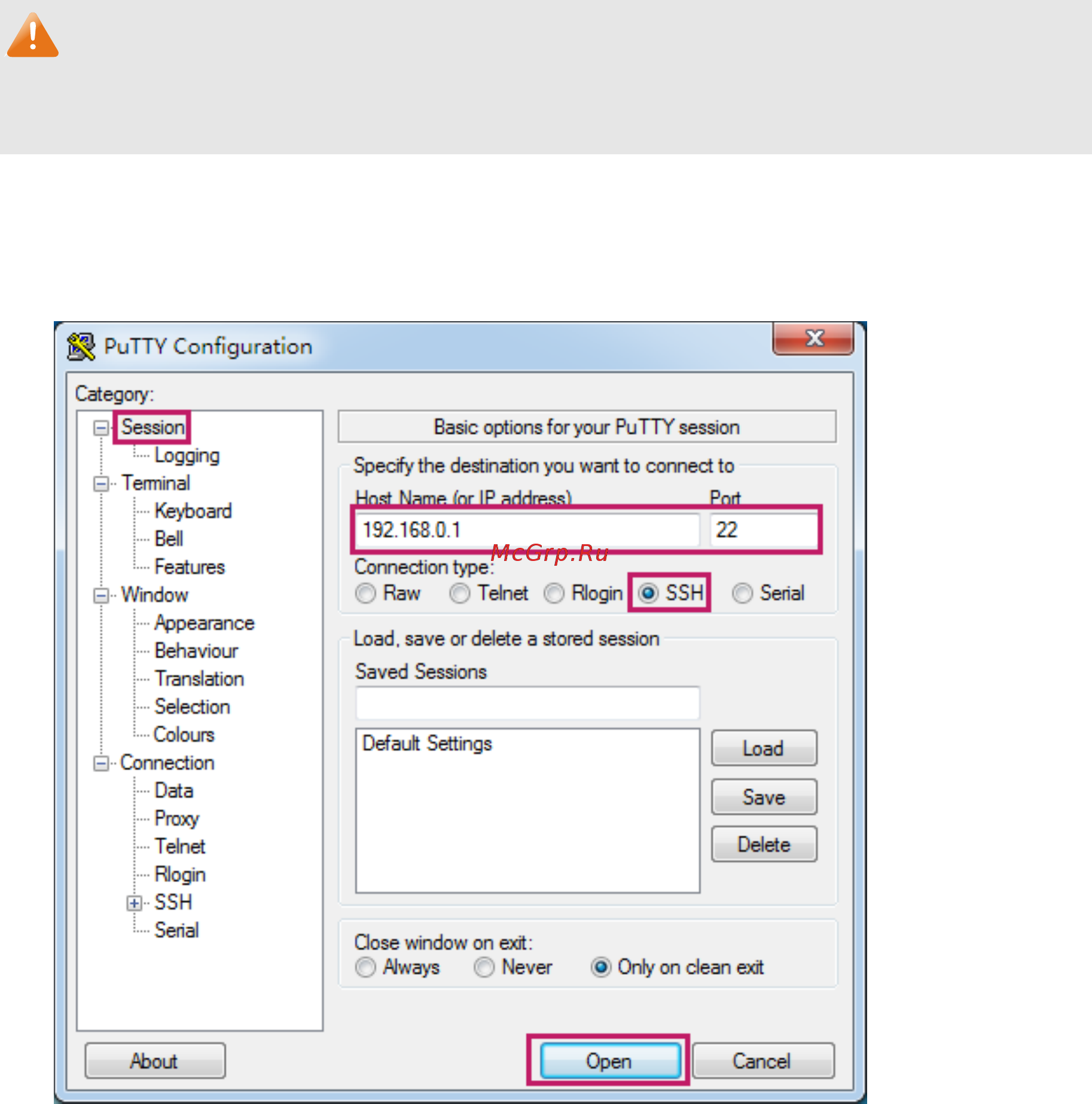Delete the selected saved session
This screenshot has width=1092, height=1104.
tap(764, 845)
